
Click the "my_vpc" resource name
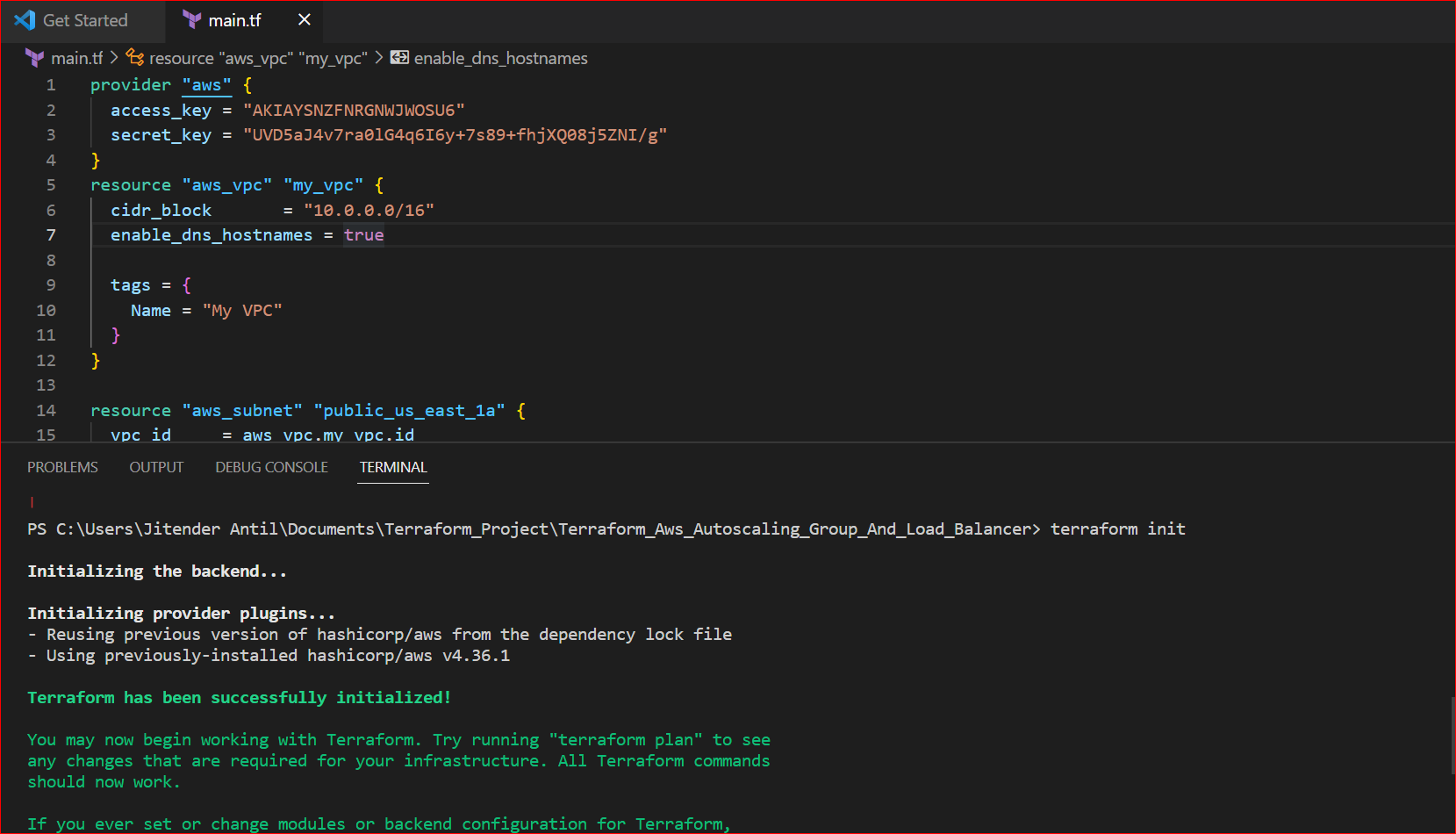[x=323, y=185]
